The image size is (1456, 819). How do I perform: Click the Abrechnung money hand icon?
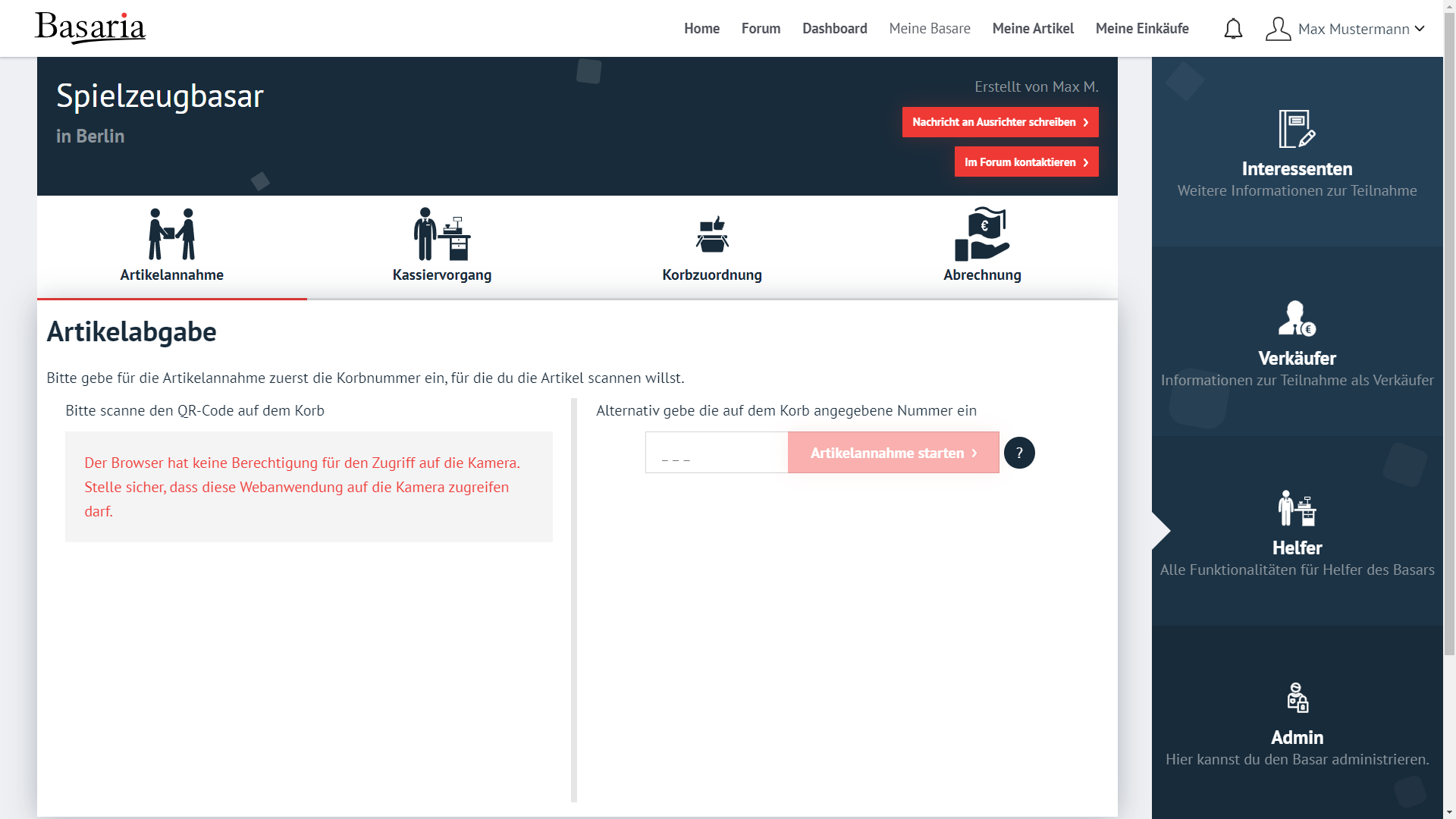[982, 234]
